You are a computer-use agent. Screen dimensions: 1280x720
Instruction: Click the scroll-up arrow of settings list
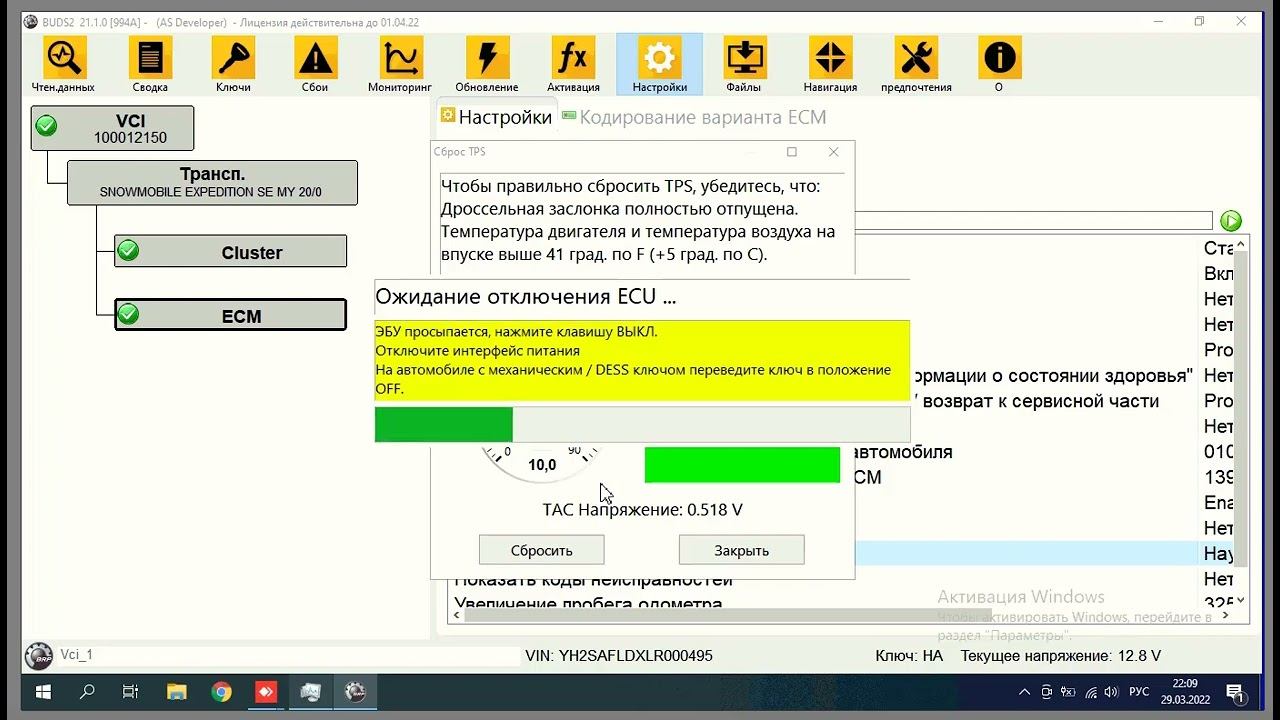[x=1242, y=244]
